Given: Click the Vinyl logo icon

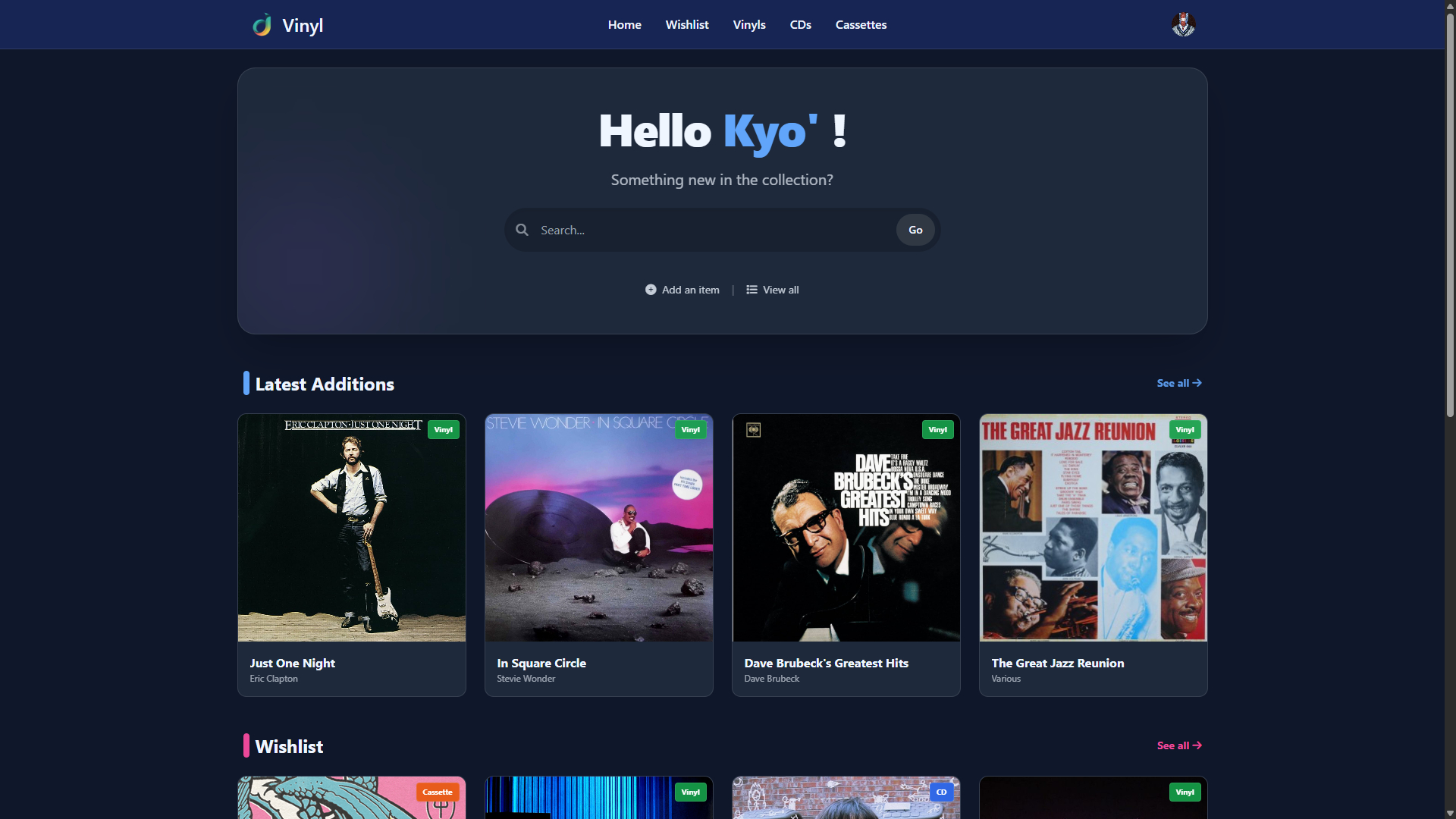Looking at the screenshot, I should point(262,25).
